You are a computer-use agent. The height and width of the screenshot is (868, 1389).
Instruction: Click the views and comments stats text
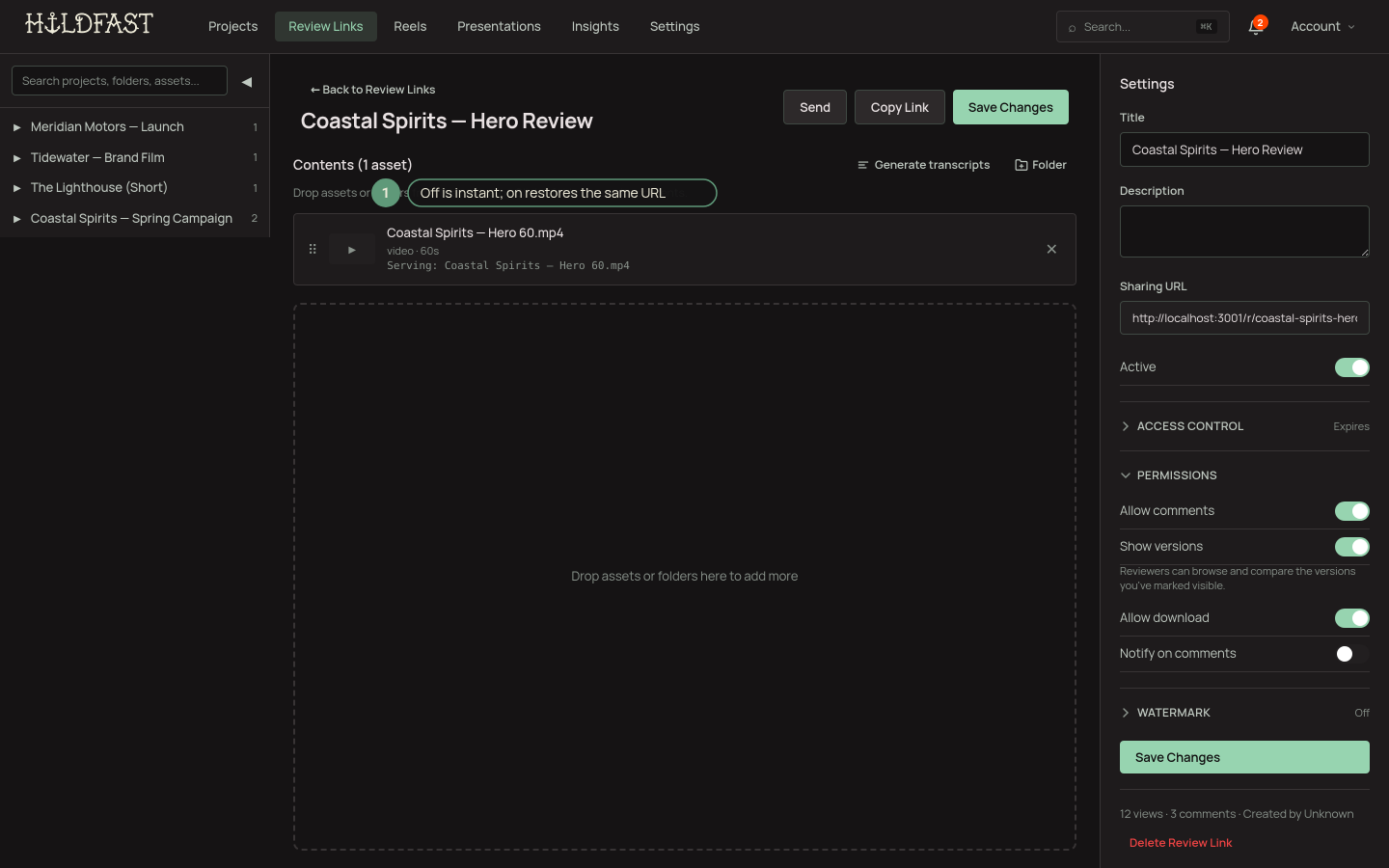pos(1237,814)
